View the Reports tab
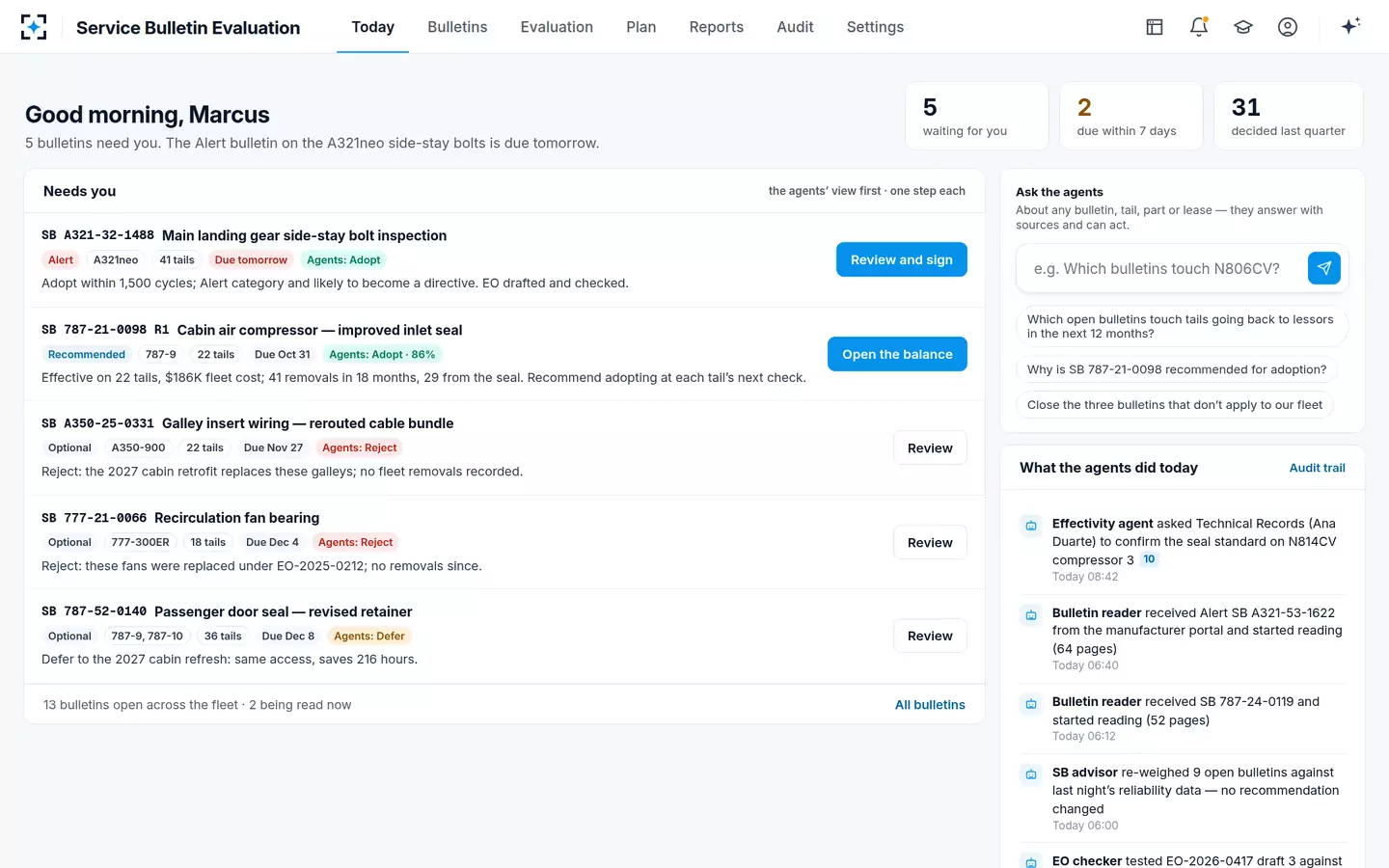Image resolution: width=1389 pixels, height=868 pixels. (717, 27)
